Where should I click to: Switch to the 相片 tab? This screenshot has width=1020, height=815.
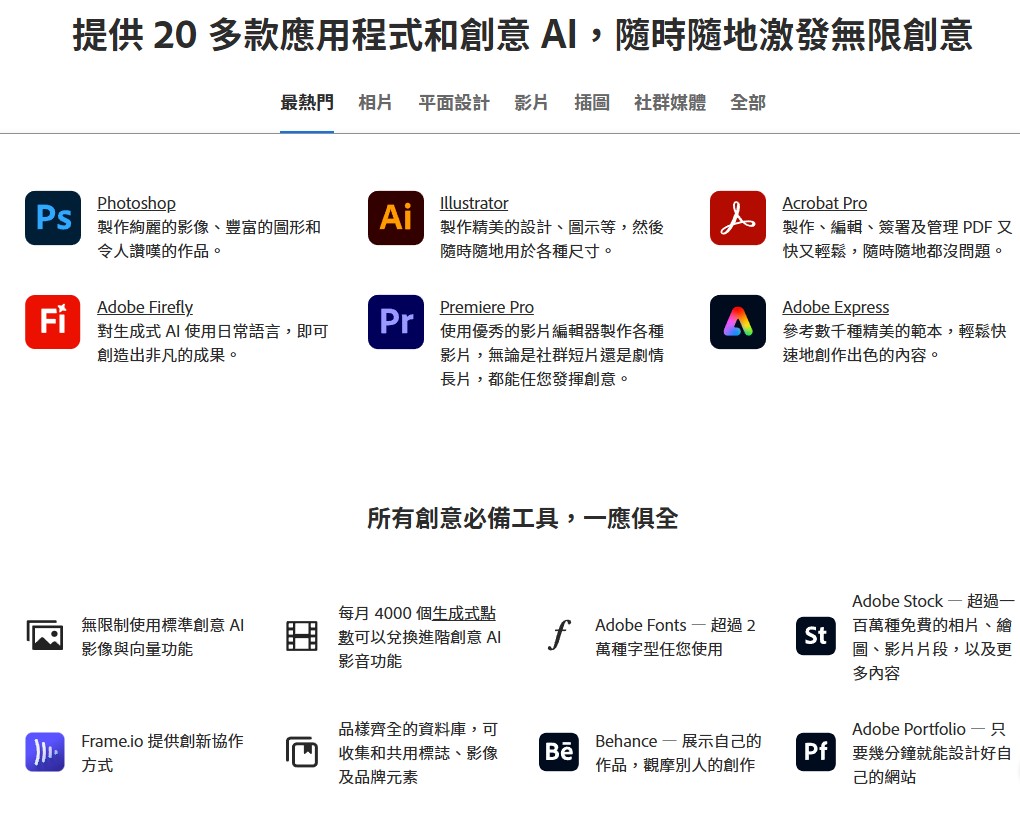tap(376, 103)
